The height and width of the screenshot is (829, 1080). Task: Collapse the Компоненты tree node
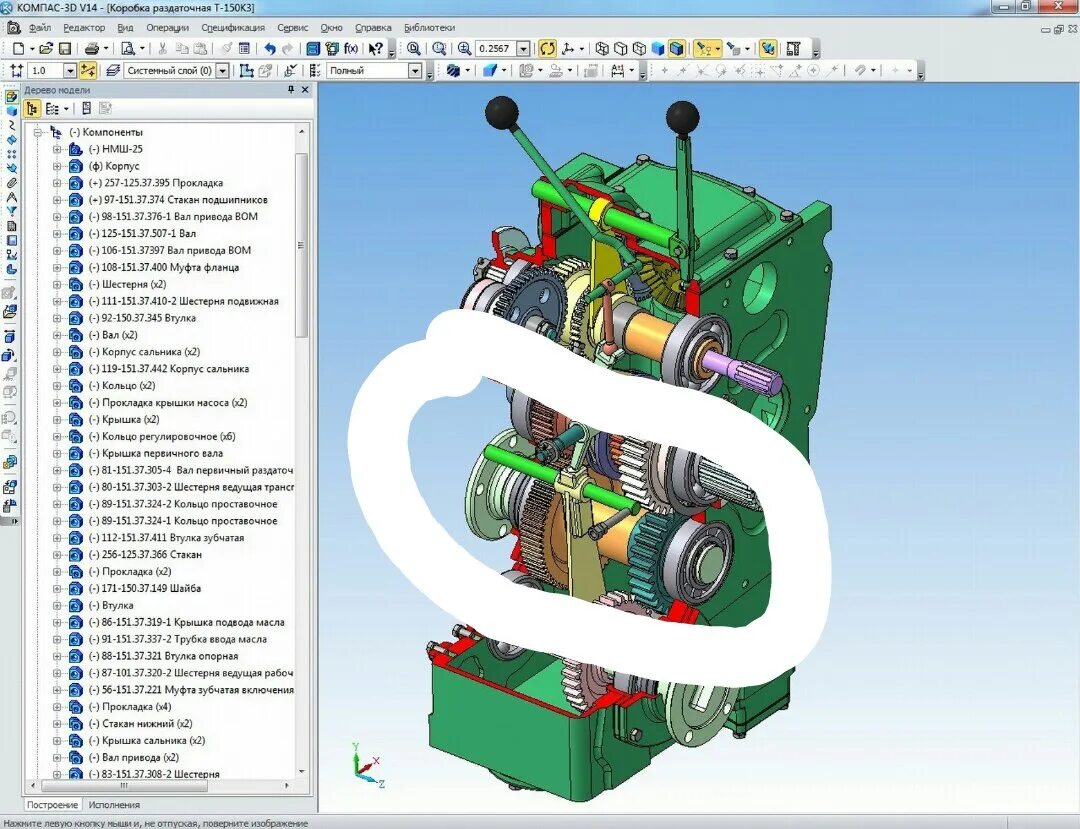tap(38, 132)
